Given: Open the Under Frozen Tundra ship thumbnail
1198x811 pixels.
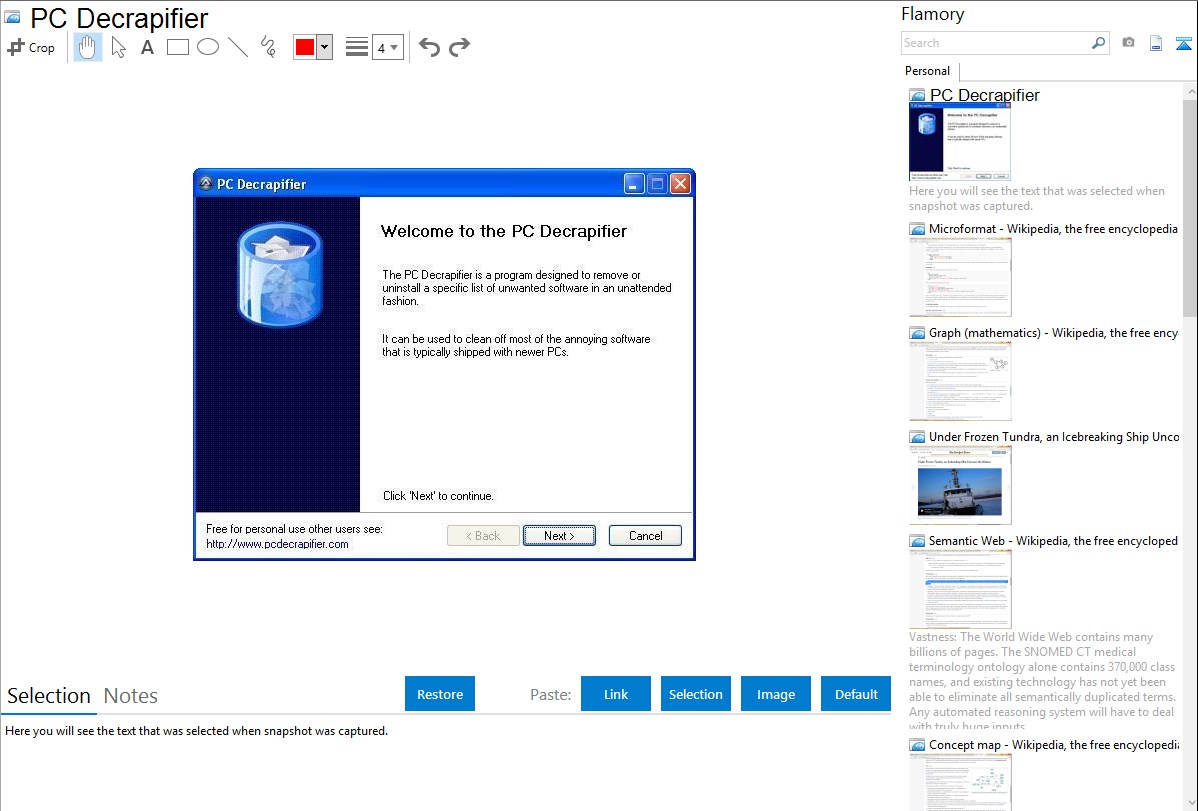Looking at the screenshot, I should 960,485.
